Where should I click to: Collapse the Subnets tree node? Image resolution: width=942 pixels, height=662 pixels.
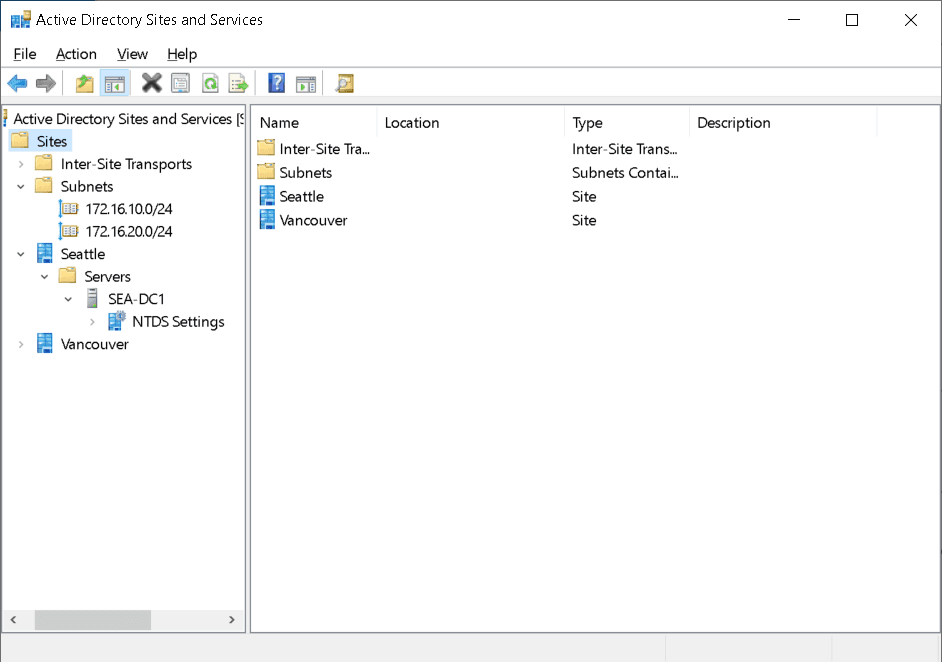point(21,186)
